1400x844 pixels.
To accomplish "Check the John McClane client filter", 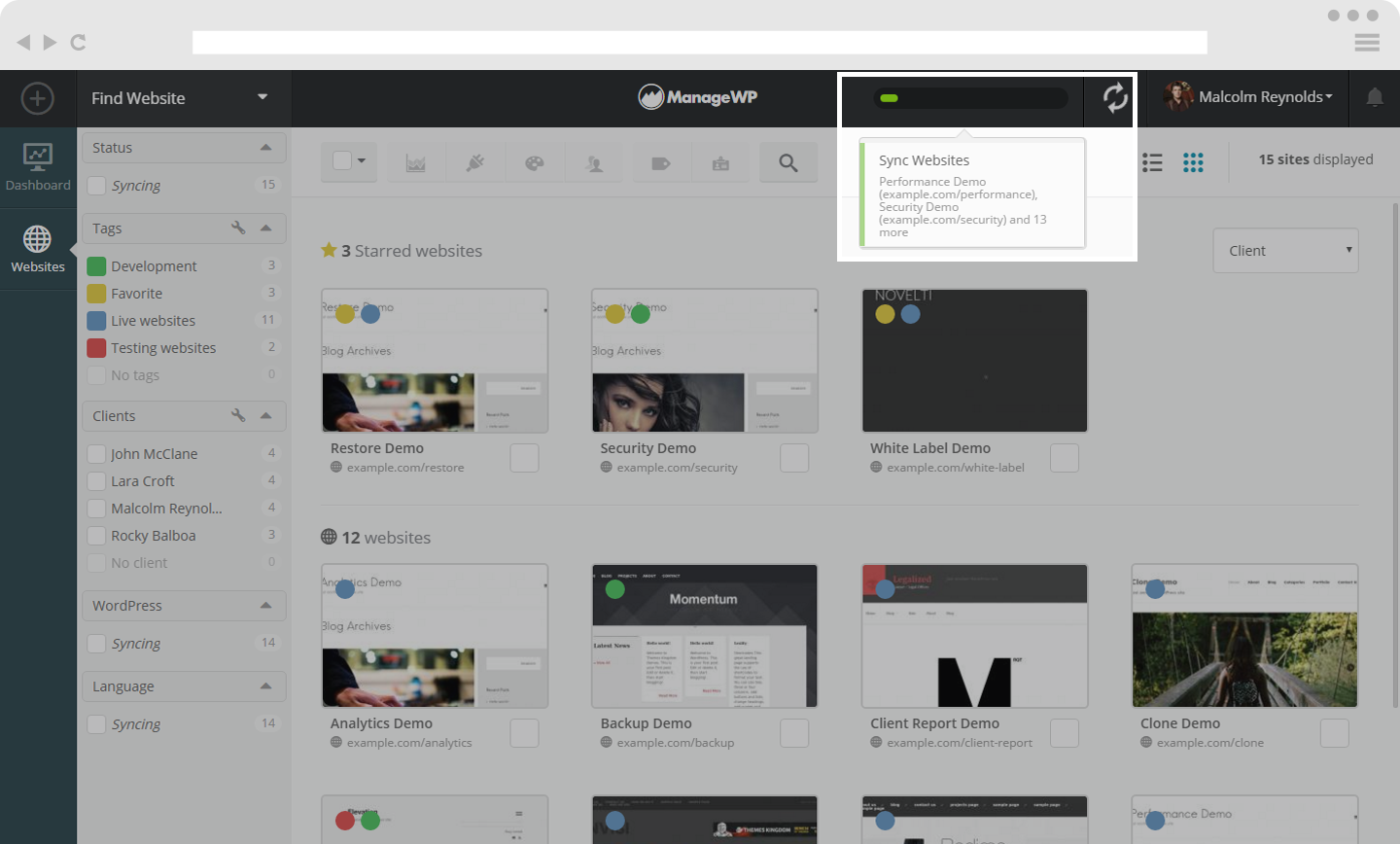I will tap(96, 453).
